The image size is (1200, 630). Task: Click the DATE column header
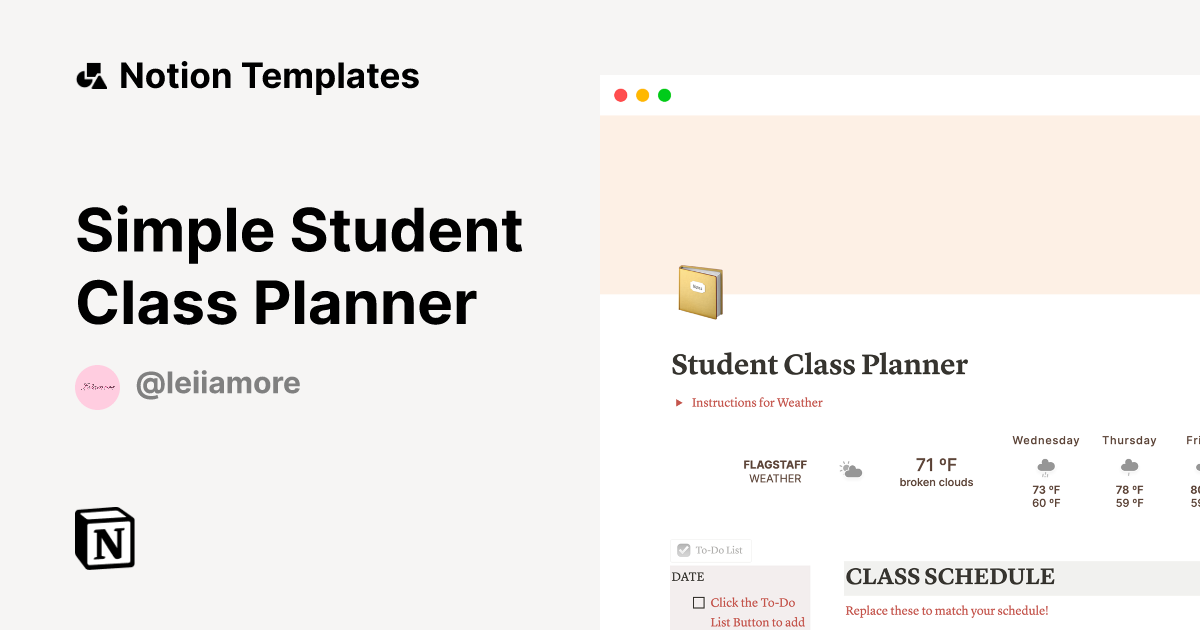coord(687,576)
